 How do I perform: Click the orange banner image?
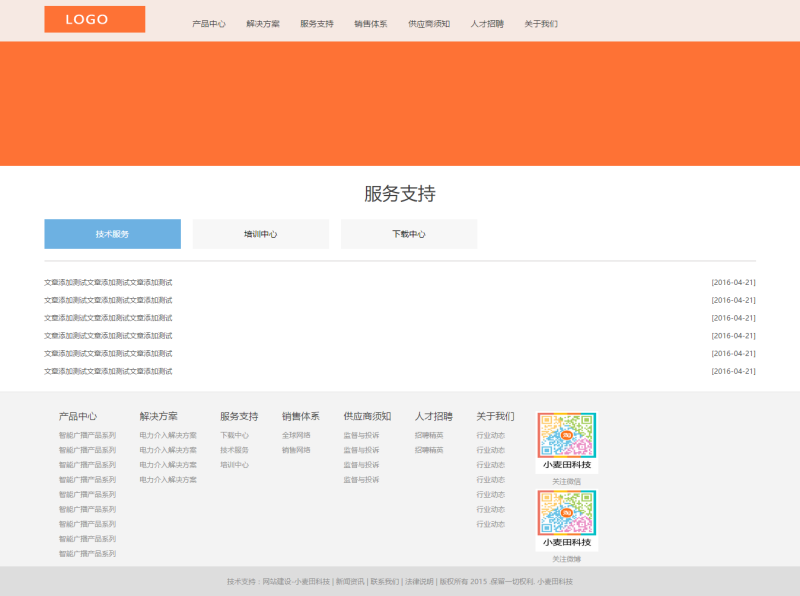tap(400, 104)
